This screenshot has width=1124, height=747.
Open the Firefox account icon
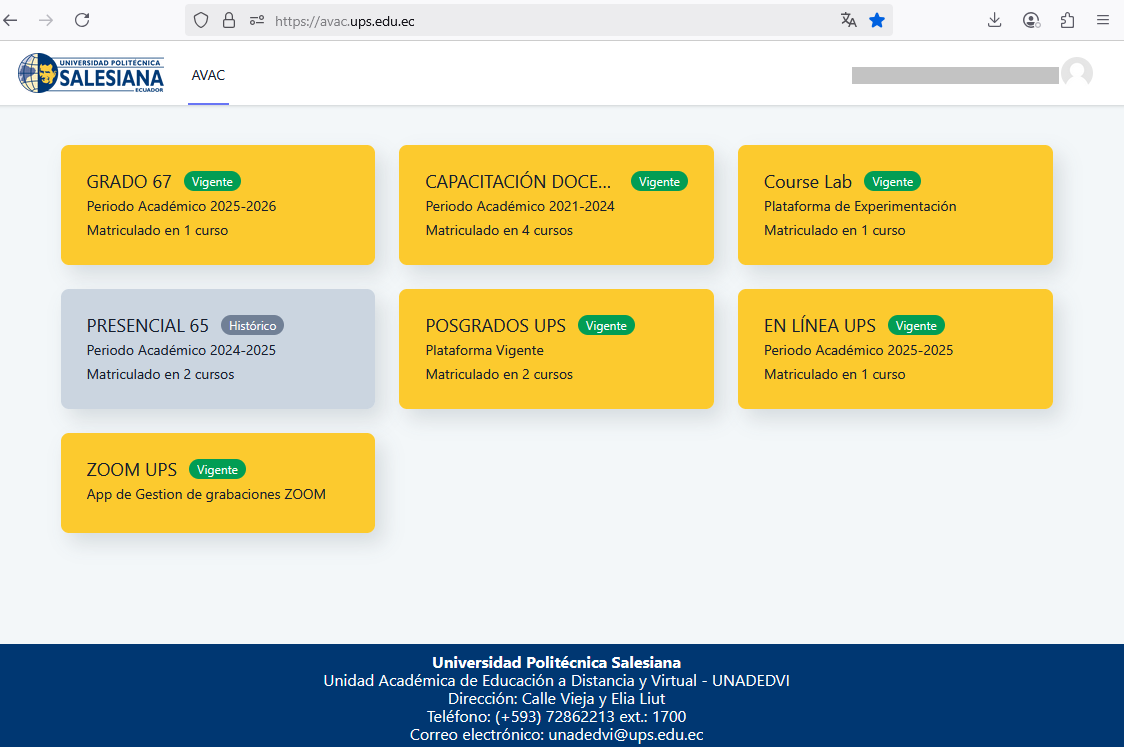(x=1031, y=20)
